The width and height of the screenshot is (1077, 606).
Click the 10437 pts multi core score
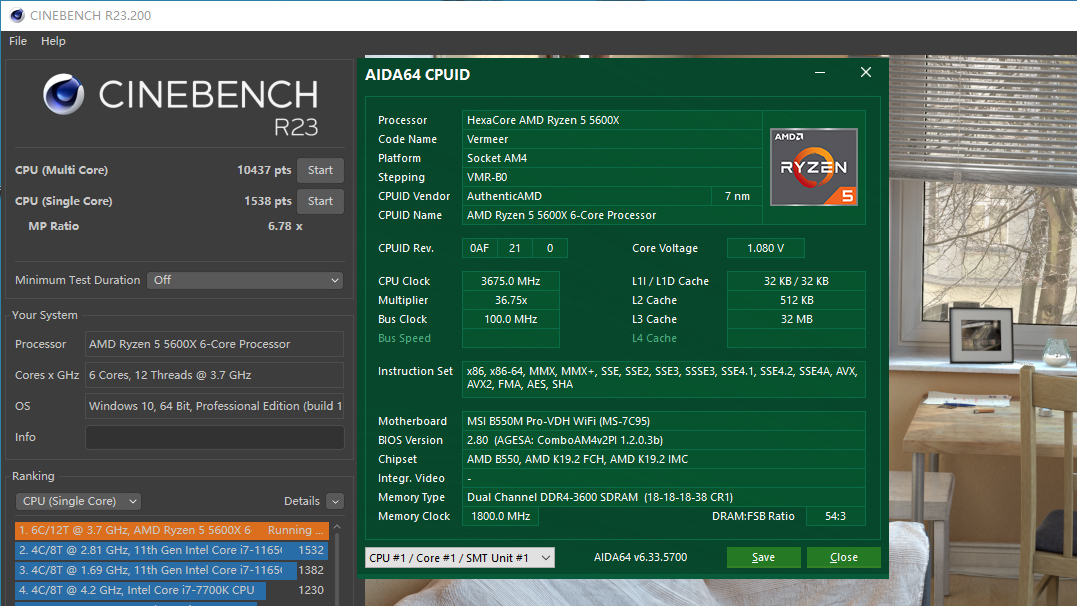264,170
